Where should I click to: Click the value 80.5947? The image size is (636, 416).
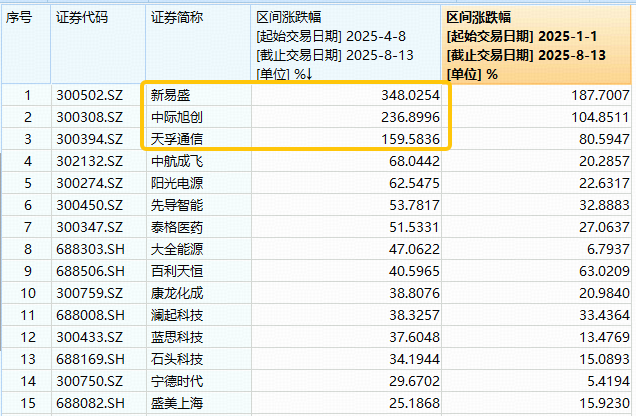604,139
